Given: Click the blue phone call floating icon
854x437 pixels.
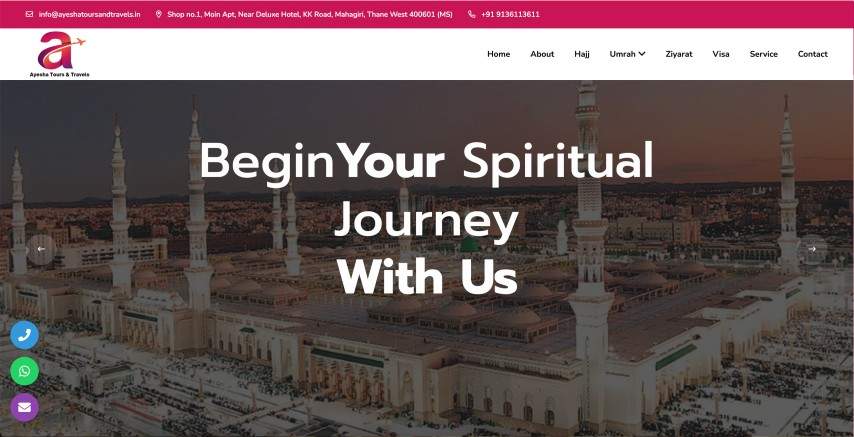Looking at the screenshot, I should (25, 335).
